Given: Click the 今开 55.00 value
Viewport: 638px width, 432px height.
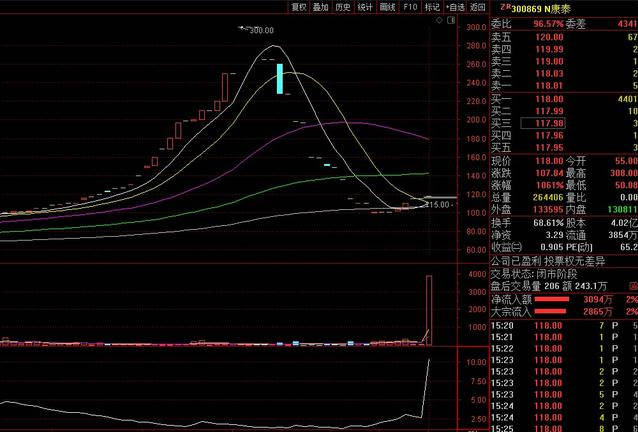Looking at the screenshot, I should (x=626, y=161).
